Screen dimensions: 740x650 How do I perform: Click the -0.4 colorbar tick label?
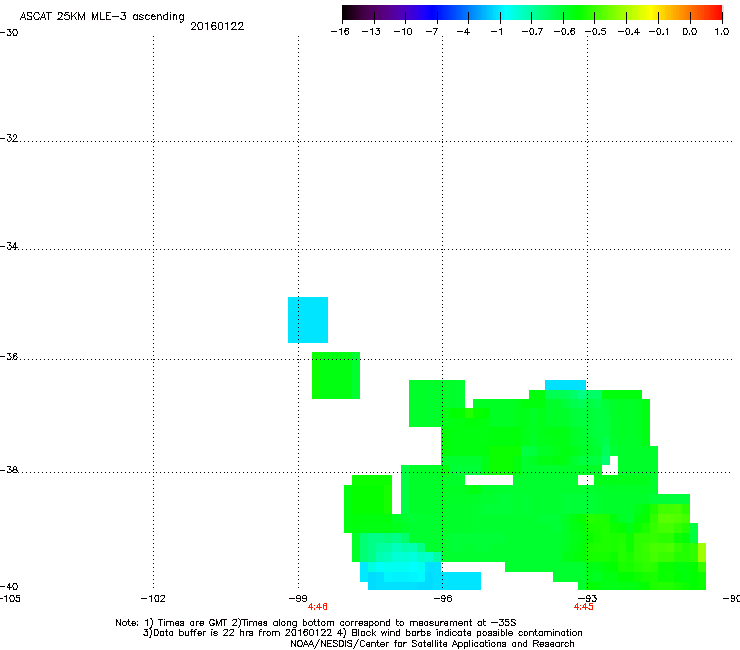tap(629, 32)
